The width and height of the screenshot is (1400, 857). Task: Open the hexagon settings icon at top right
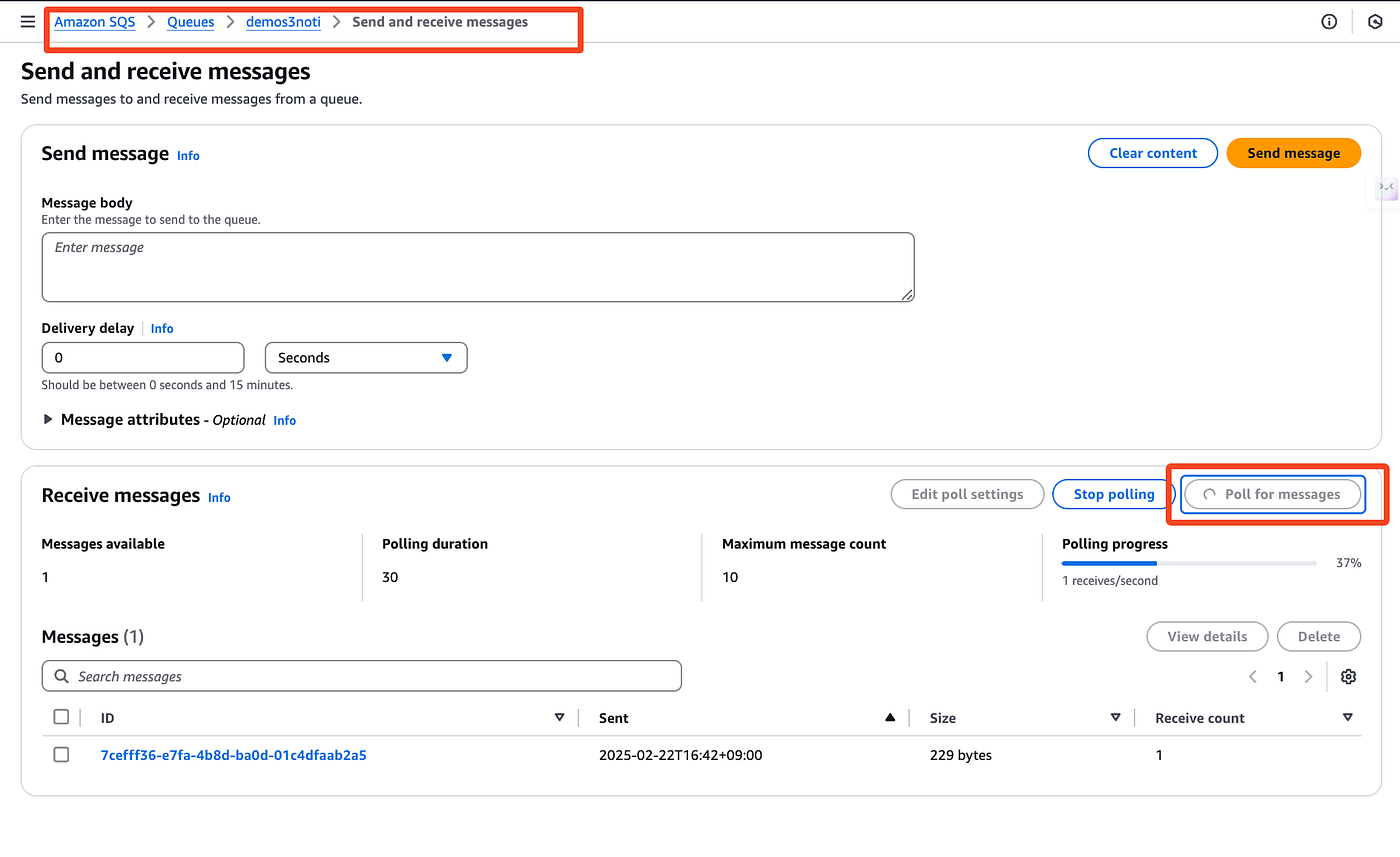pos(1375,22)
